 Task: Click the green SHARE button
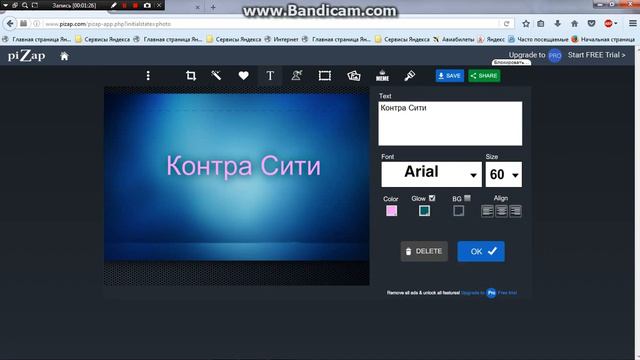[x=484, y=76]
